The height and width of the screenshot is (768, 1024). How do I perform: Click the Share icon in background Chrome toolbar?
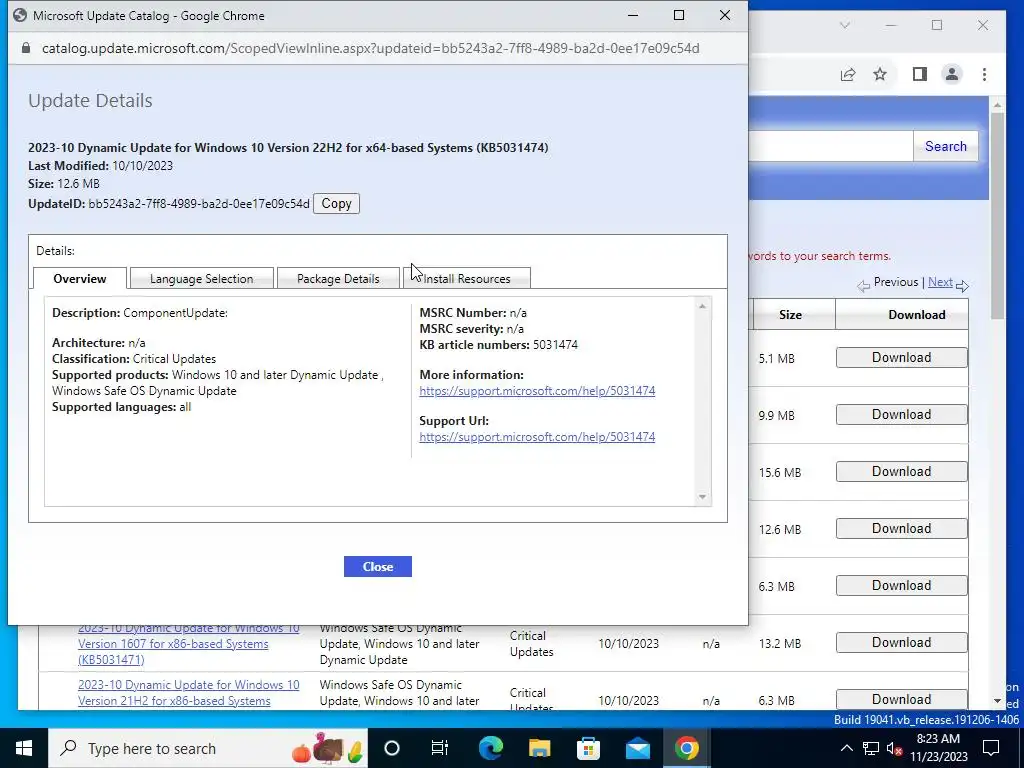[x=848, y=74]
